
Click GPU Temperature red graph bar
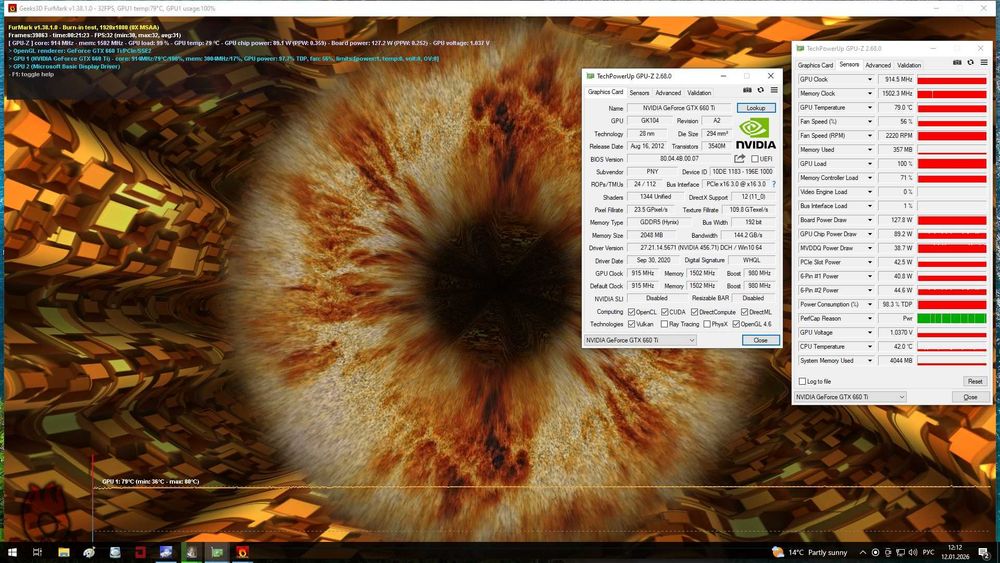coord(952,108)
